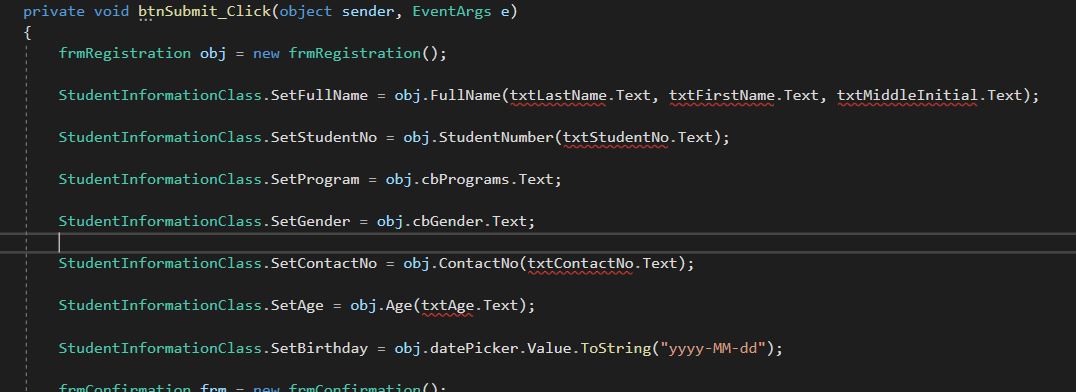
Task: Click frmRegistration constructor call after new
Action: click(355, 54)
